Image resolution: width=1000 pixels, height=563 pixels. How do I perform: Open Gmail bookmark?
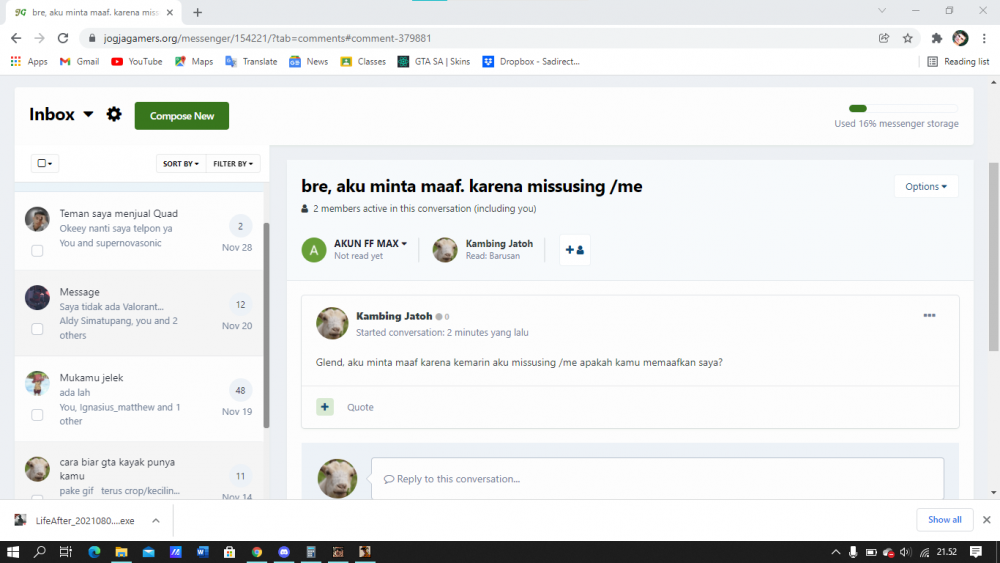coord(80,62)
